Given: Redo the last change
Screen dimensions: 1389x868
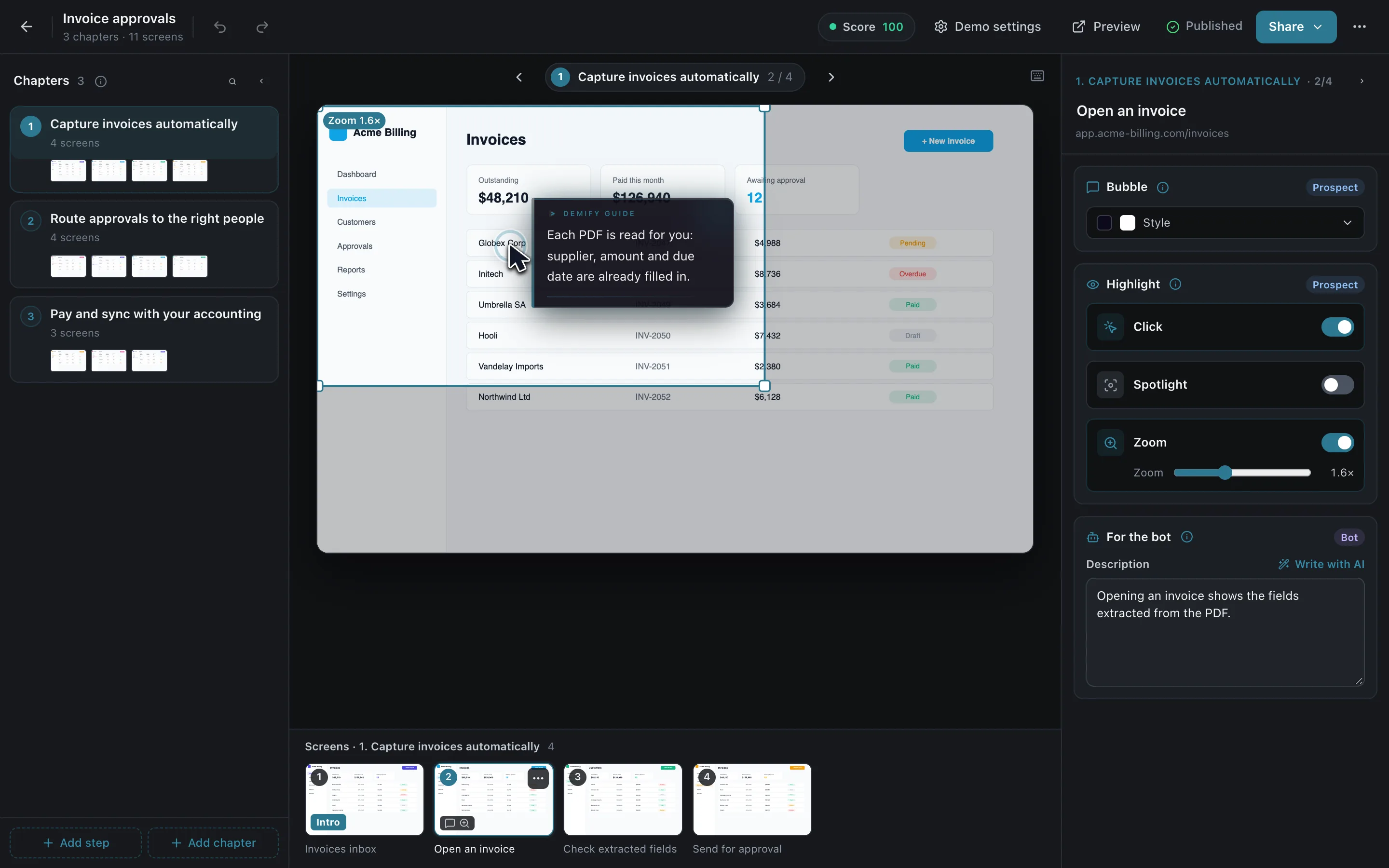Looking at the screenshot, I should (x=262, y=27).
